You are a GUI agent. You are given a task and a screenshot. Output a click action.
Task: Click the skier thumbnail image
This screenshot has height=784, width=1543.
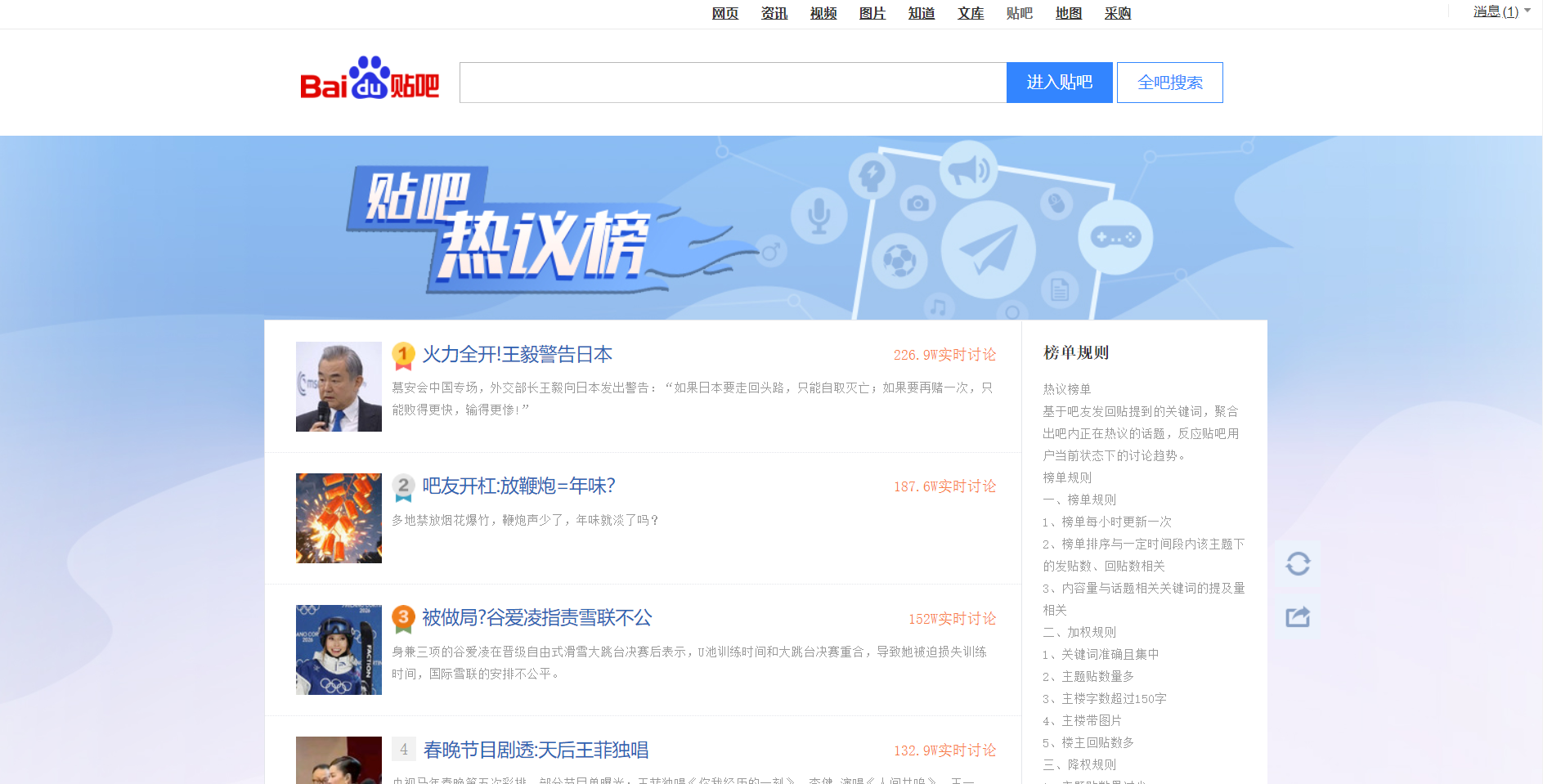339,650
